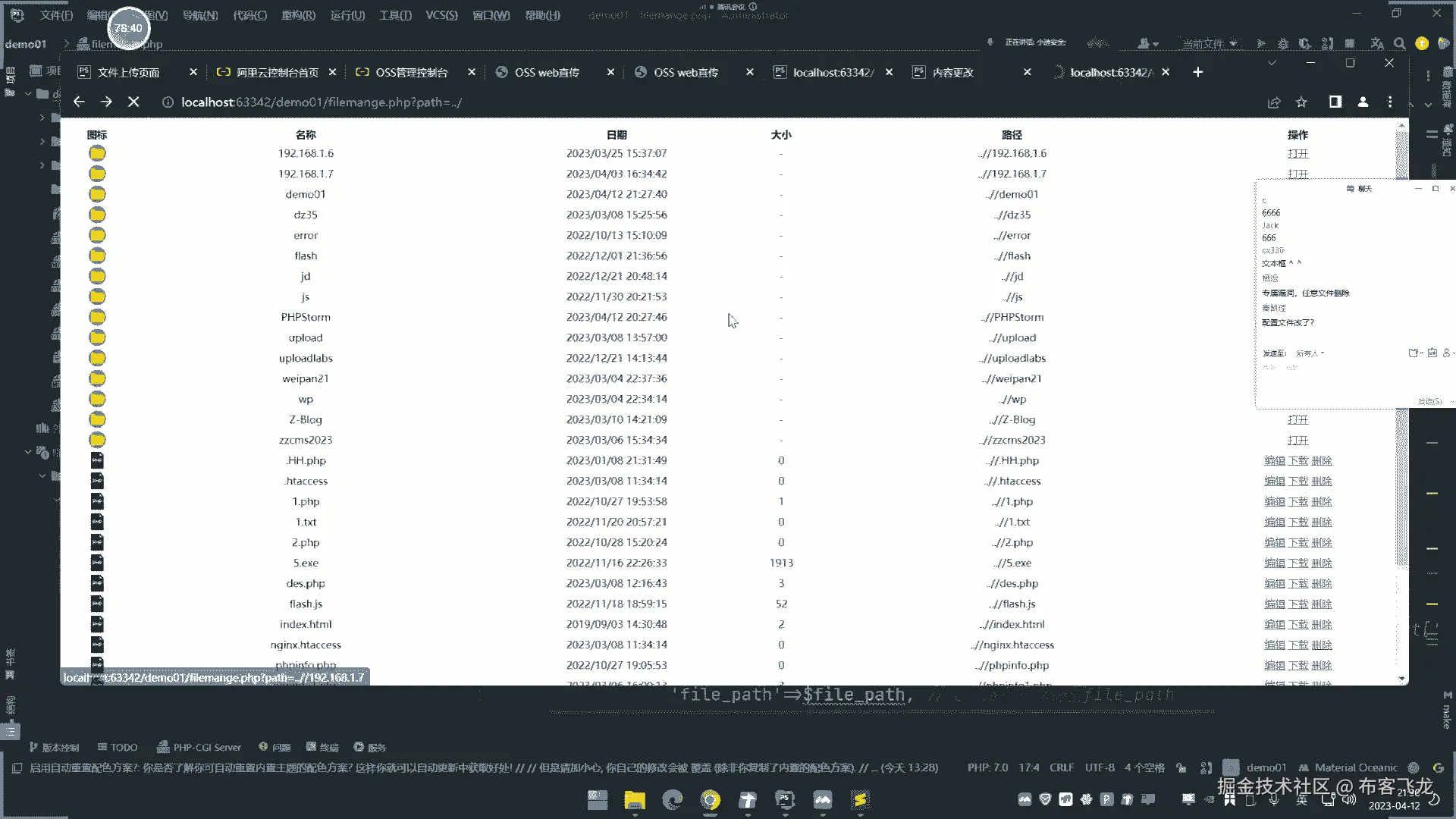Image resolution: width=1456 pixels, height=819 pixels.
Task: Switch to the 阿里云控制台首页 tab
Action: [277, 72]
